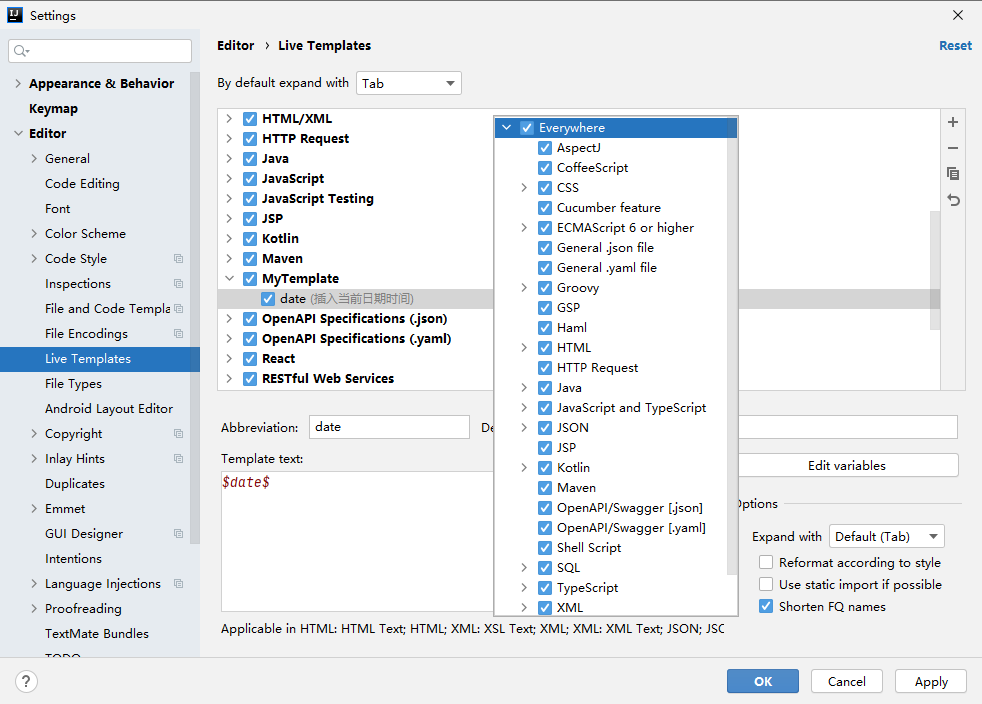Click the Reset link
The width and height of the screenshot is (982, 704).
(x=955, y=46)
